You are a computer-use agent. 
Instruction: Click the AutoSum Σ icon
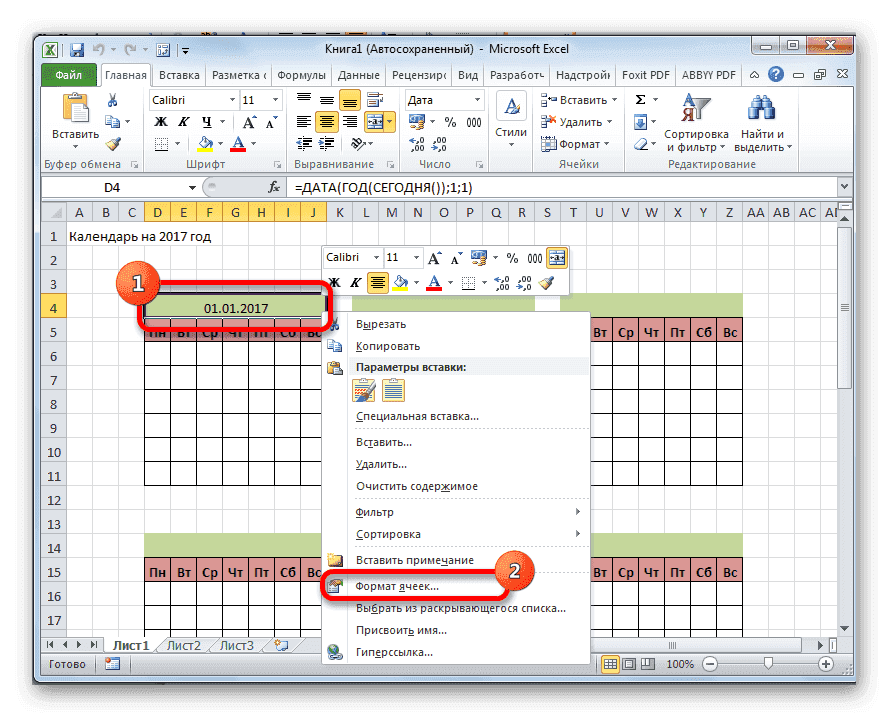coord(639,99)
